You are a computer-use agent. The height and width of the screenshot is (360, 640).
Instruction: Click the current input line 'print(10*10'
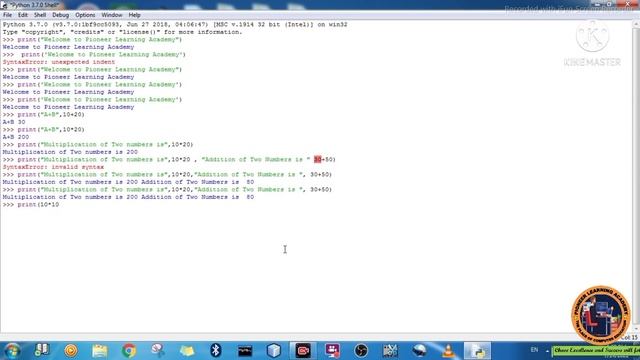(x=31, y=204)
